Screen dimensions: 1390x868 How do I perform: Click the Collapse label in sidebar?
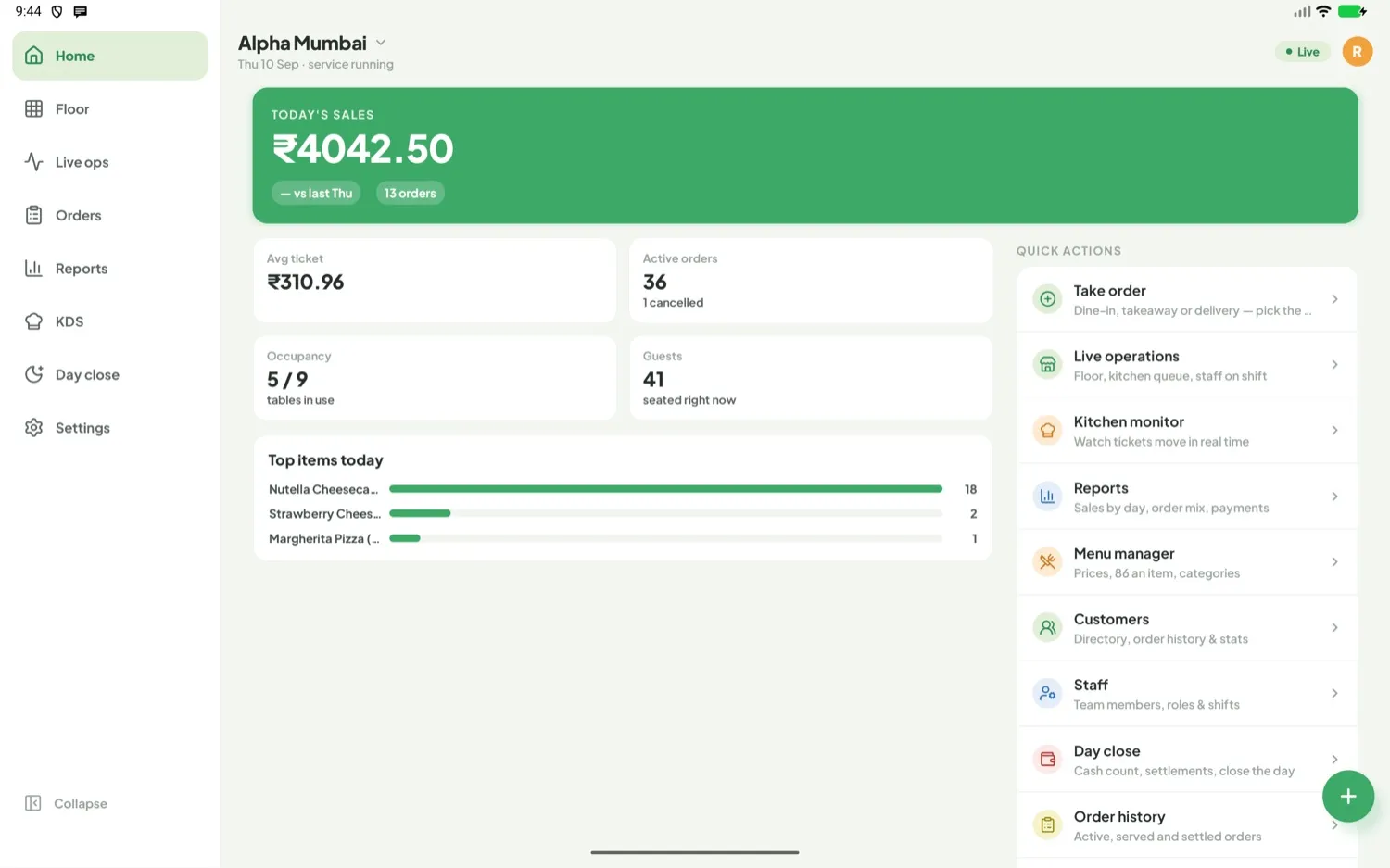pyautogui.click(x=81, y=804)
